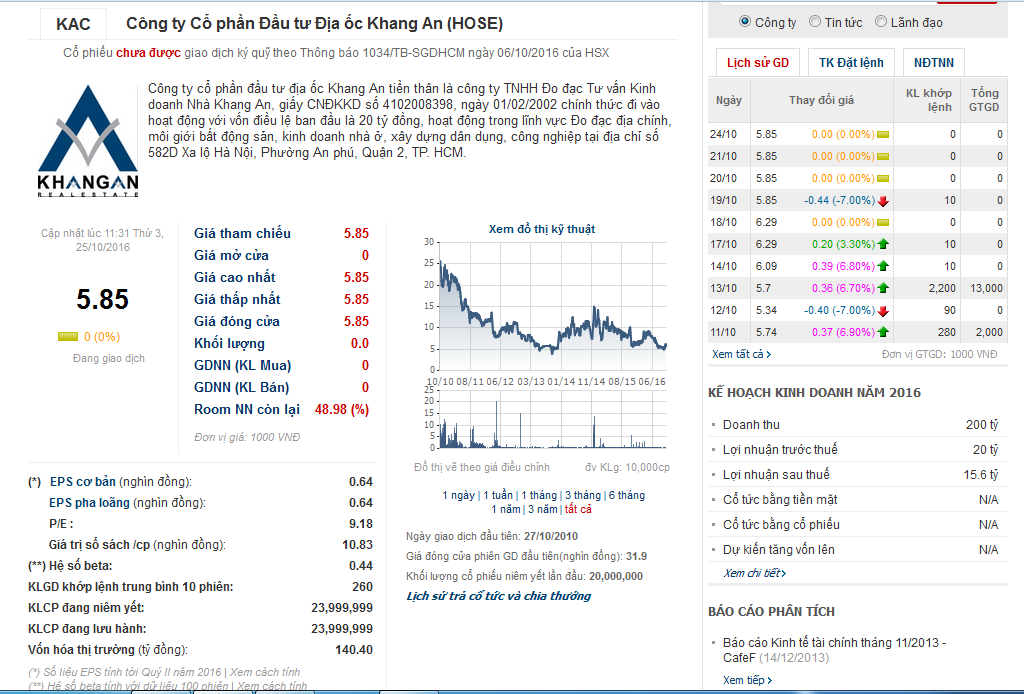
Task: Click the GDNN (KL Mua) label
Action: pos(242,365)
